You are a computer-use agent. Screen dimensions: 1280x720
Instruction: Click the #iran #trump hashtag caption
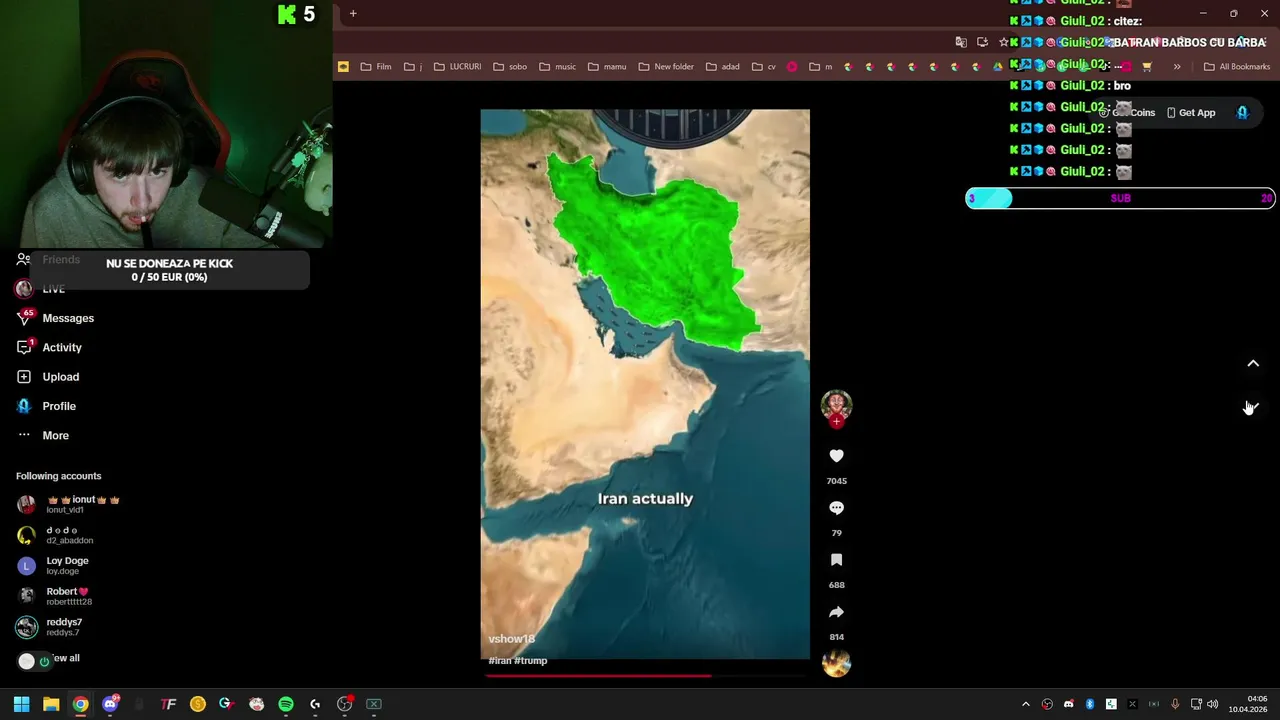click(517, 661)
